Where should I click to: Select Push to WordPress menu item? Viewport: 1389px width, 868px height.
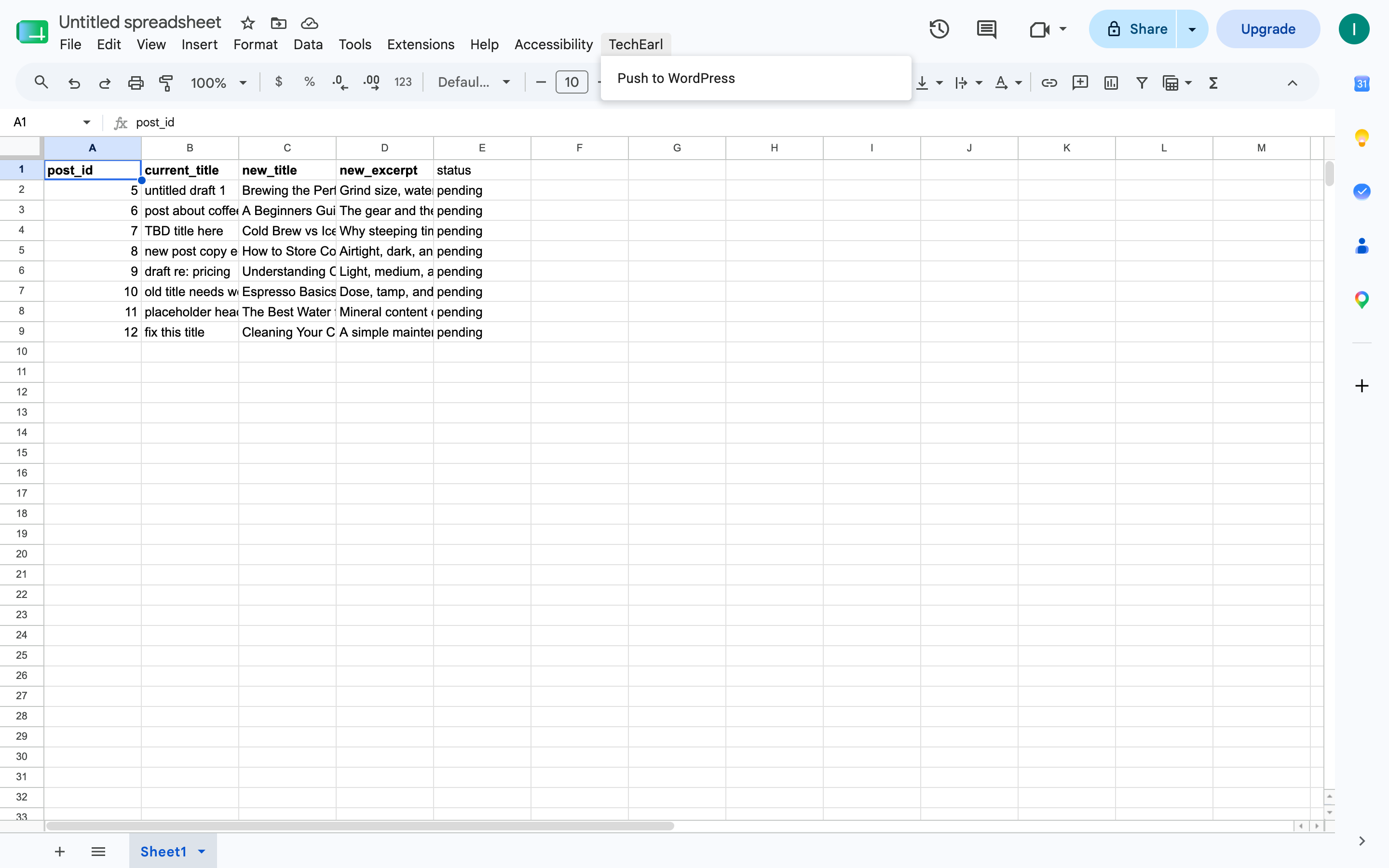tap(756, 78)
